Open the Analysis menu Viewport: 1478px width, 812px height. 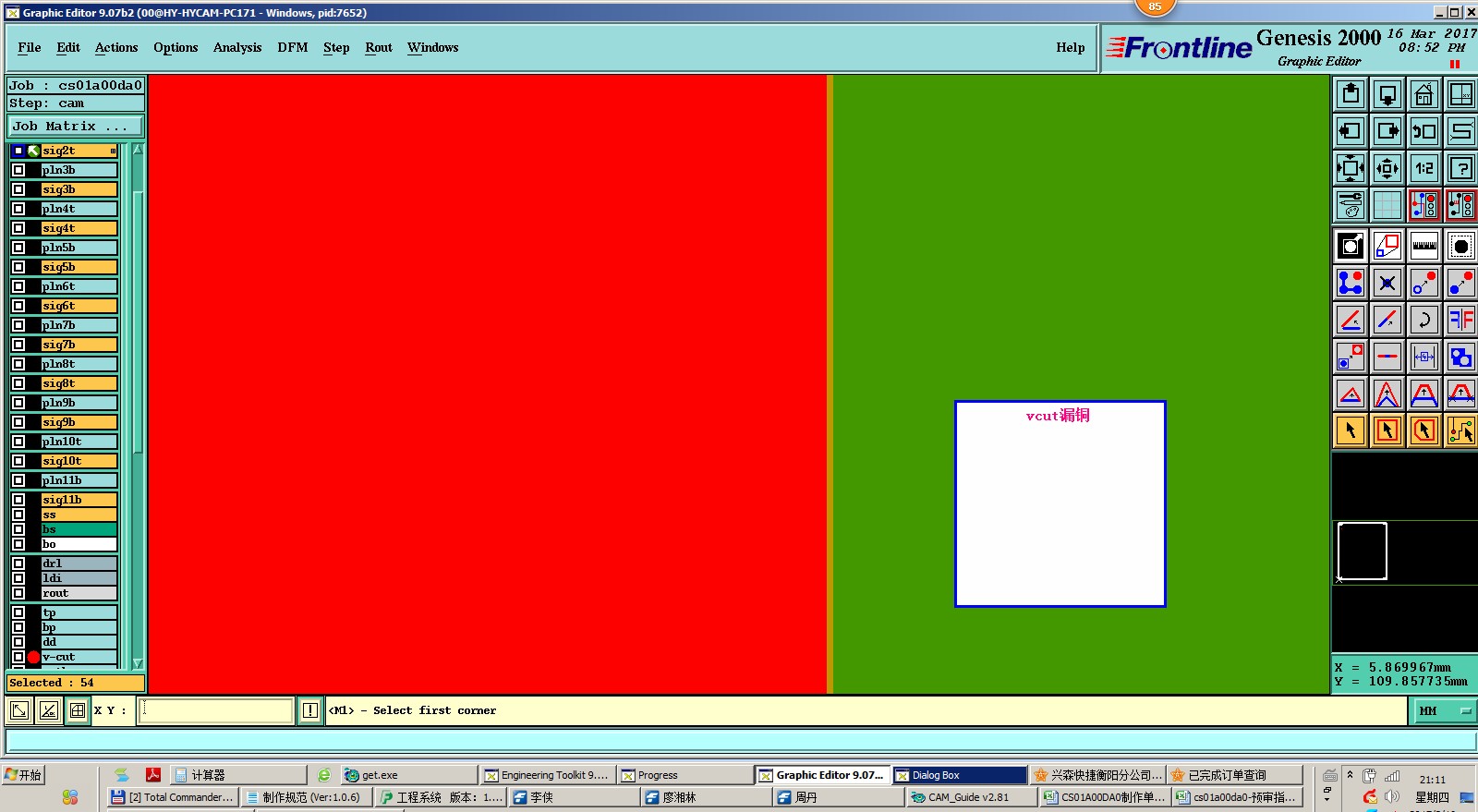pyautogui.click(x=237, y=47)
